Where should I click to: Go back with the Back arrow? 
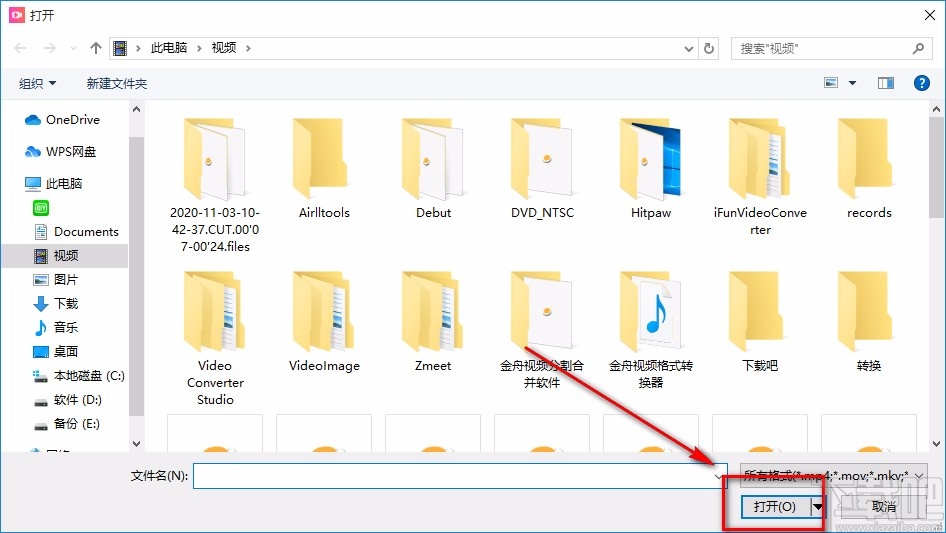coord(21,48)
